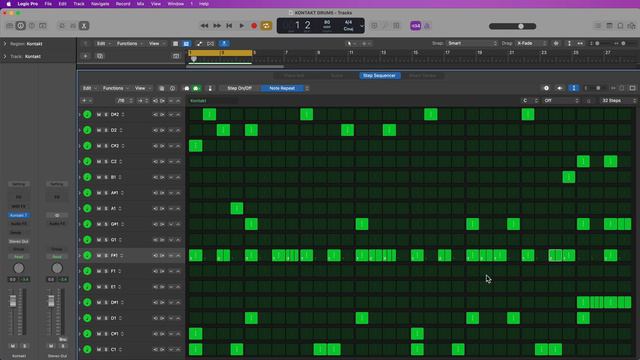Toggle the active step in B1 row
The height and width of the screenshot is (360, 640).
[569, 177]
